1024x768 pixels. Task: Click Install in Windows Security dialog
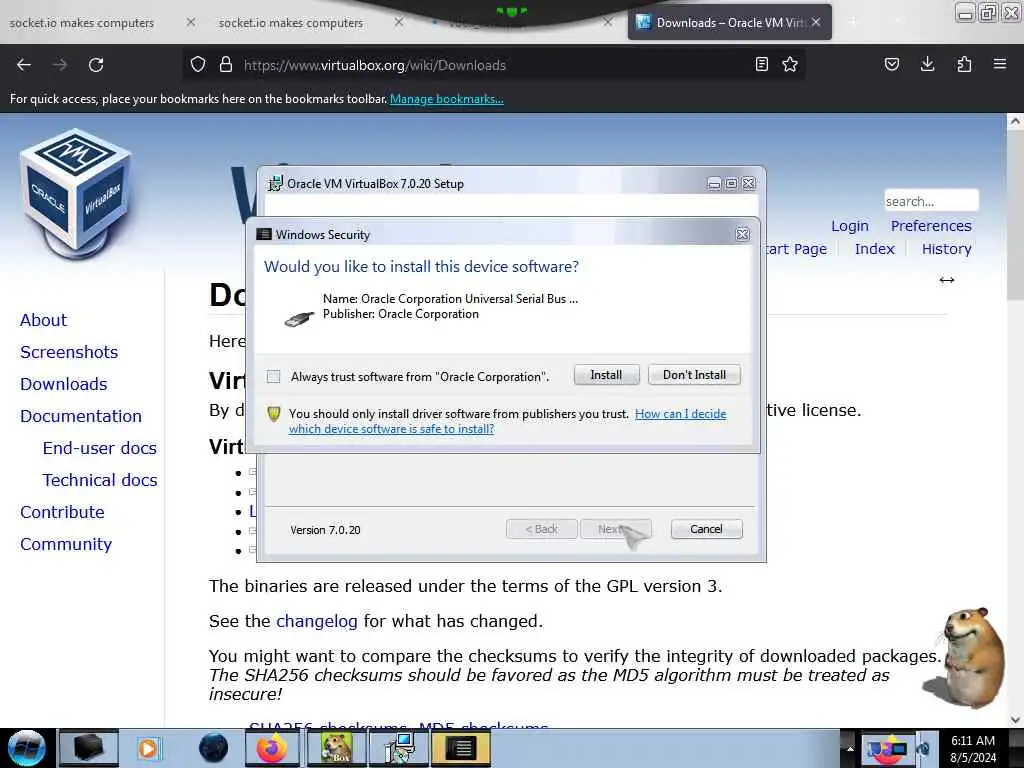click(606, 375)
